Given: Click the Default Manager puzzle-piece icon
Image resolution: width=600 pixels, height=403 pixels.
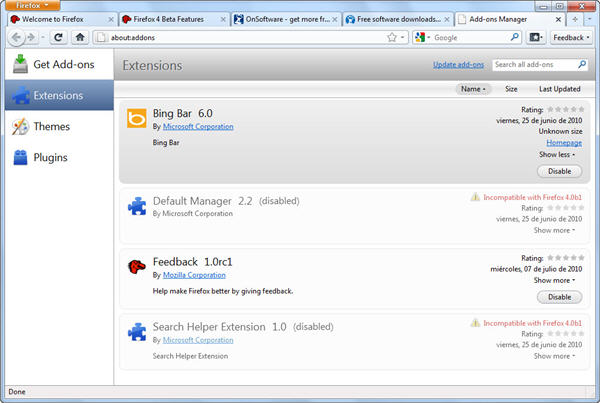Looking at the screenshot, I should point(136,207).
